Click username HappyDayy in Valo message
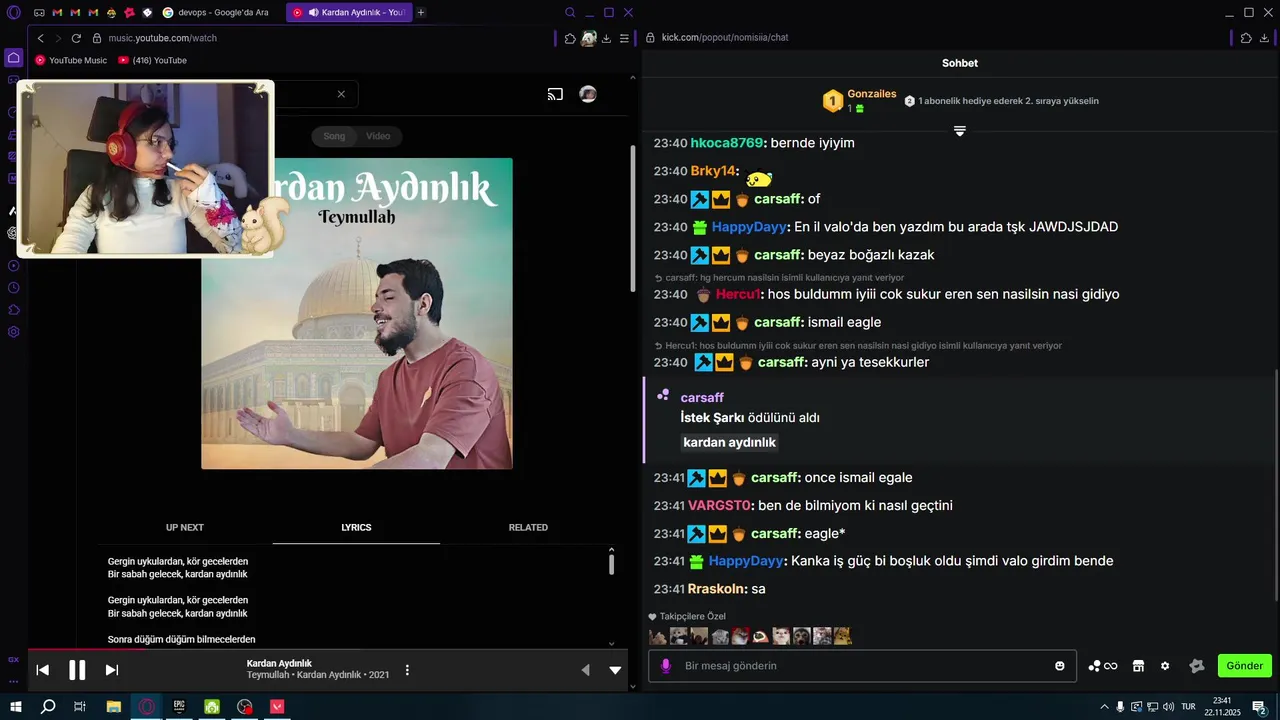Screen dimensions: 1280x720 point(747,227)
